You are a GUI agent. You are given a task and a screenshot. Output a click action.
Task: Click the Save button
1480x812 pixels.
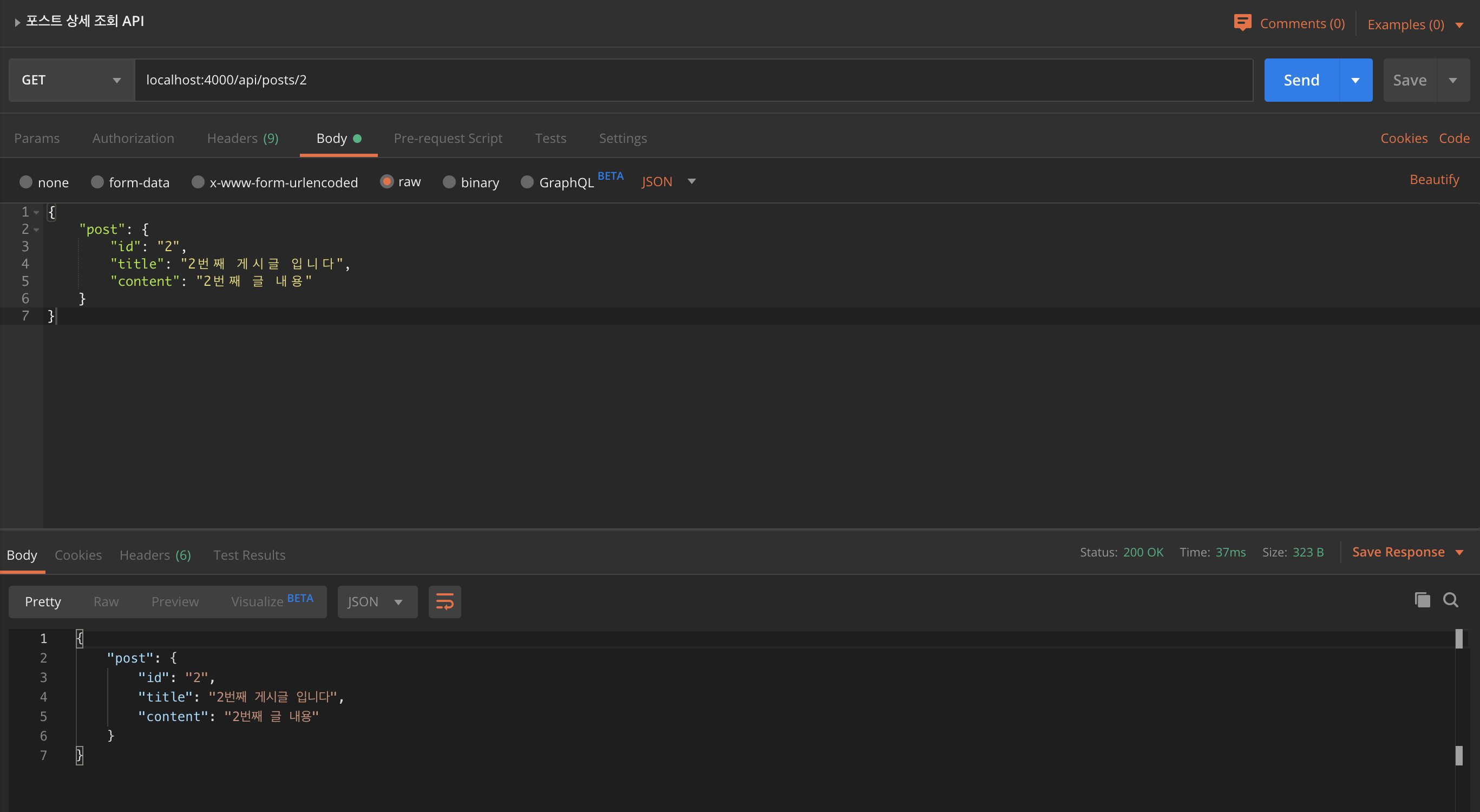(1410, 80)
